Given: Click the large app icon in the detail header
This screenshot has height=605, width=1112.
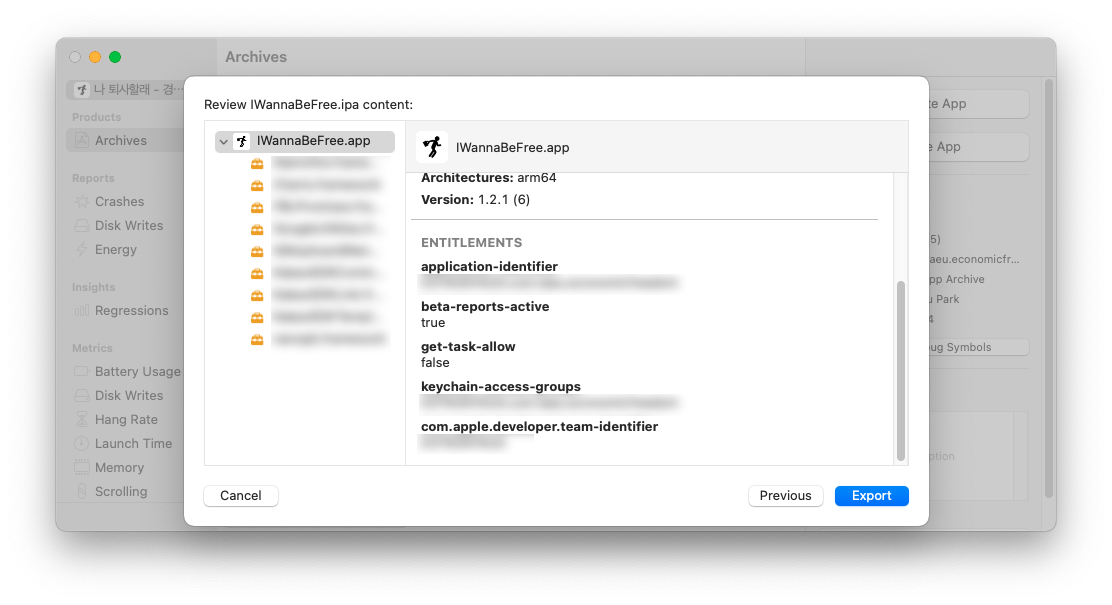Looking at the screenshot, I should (432, 147).
